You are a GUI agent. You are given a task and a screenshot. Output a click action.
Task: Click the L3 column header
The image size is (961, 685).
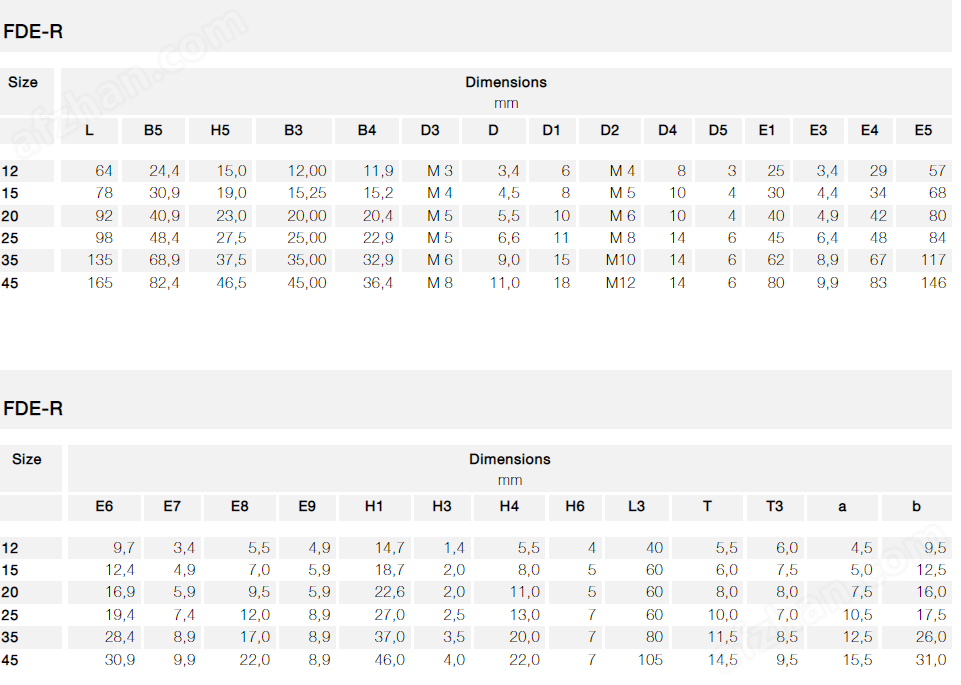[637, 507]
